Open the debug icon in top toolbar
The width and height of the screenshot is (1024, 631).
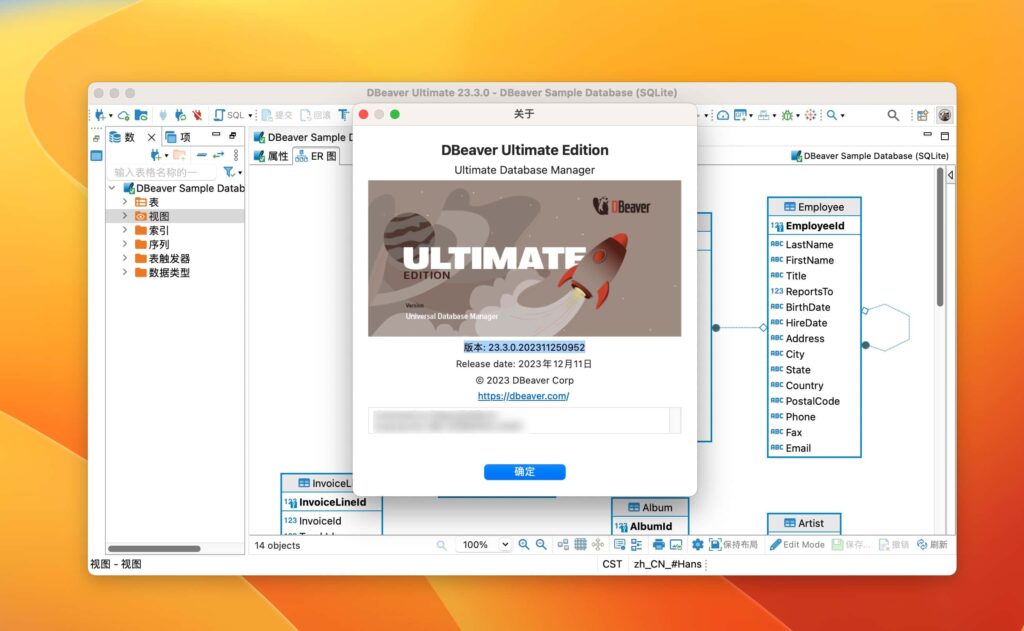[787, 115]
